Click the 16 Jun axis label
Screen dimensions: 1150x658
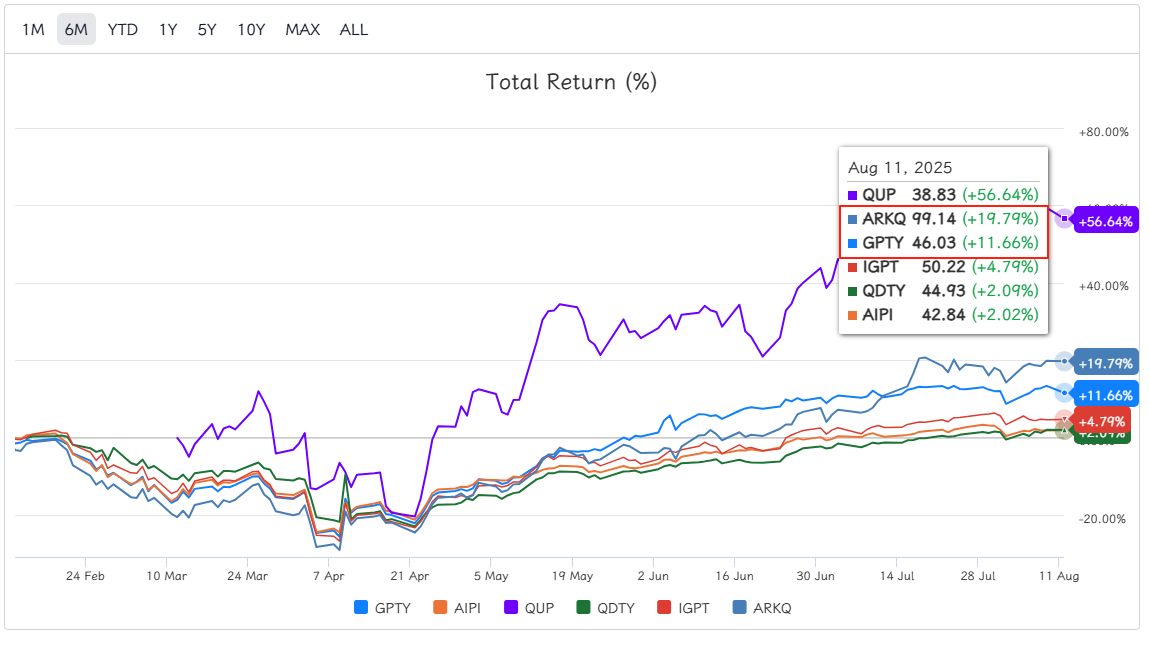[734, 576]
